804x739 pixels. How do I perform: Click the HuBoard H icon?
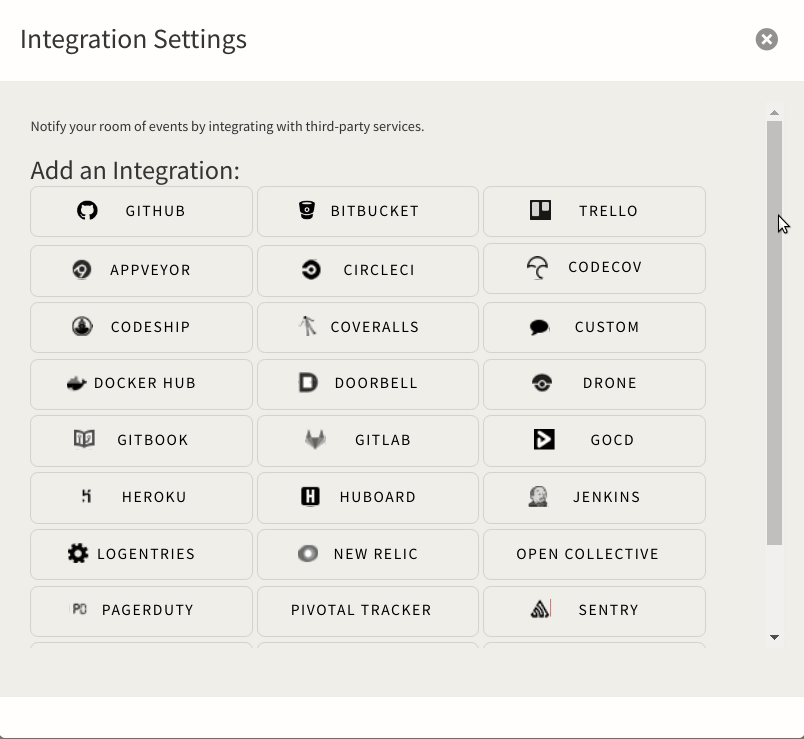(x=310, y=496)
